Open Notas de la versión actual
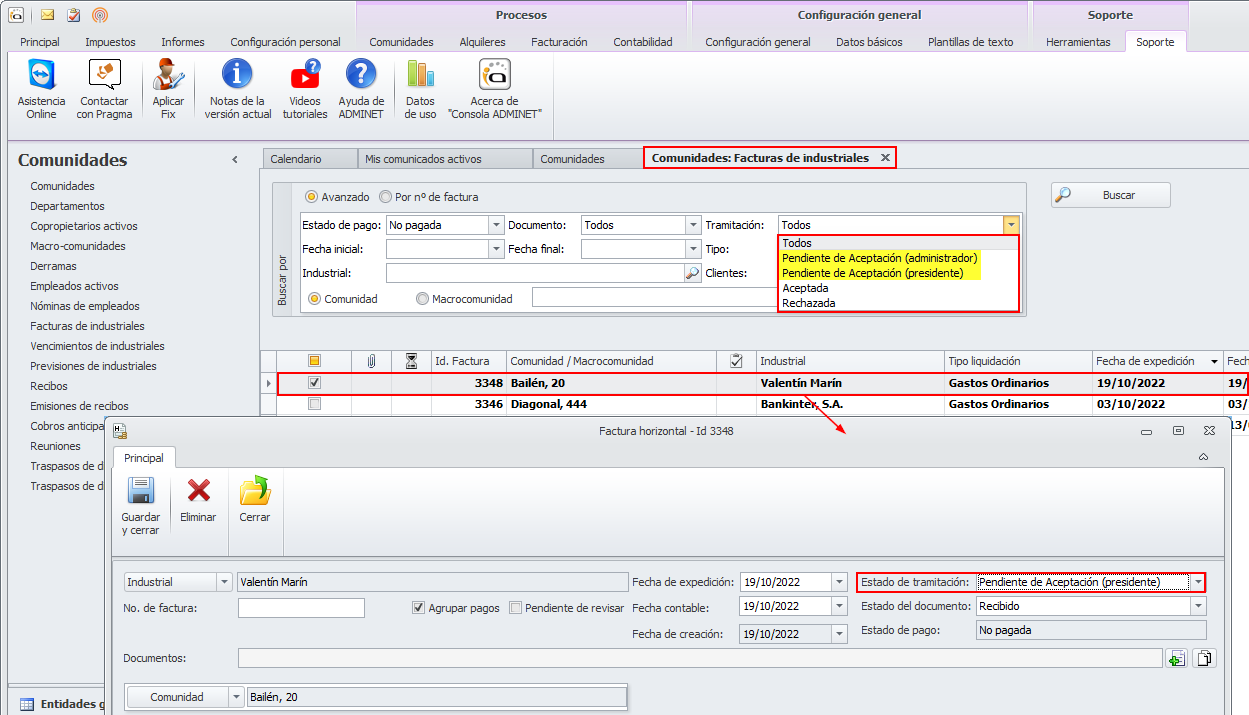The height and width of the screenshot is (715, 1249). (237, 76)
